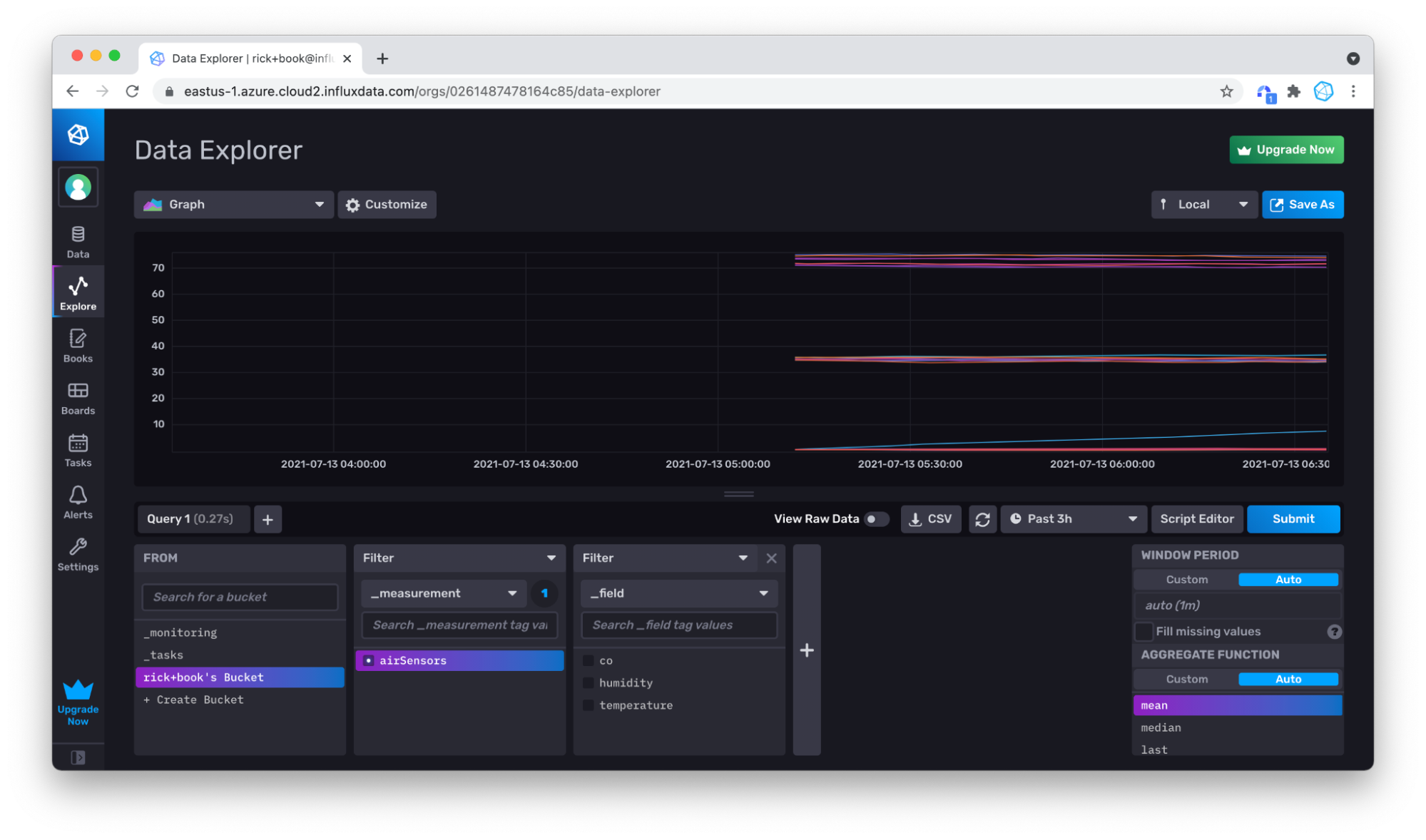The width and height of the screenshot is (1426, 840).
Task: Check the humidity field checkbox
Action: tap(588, 683)
